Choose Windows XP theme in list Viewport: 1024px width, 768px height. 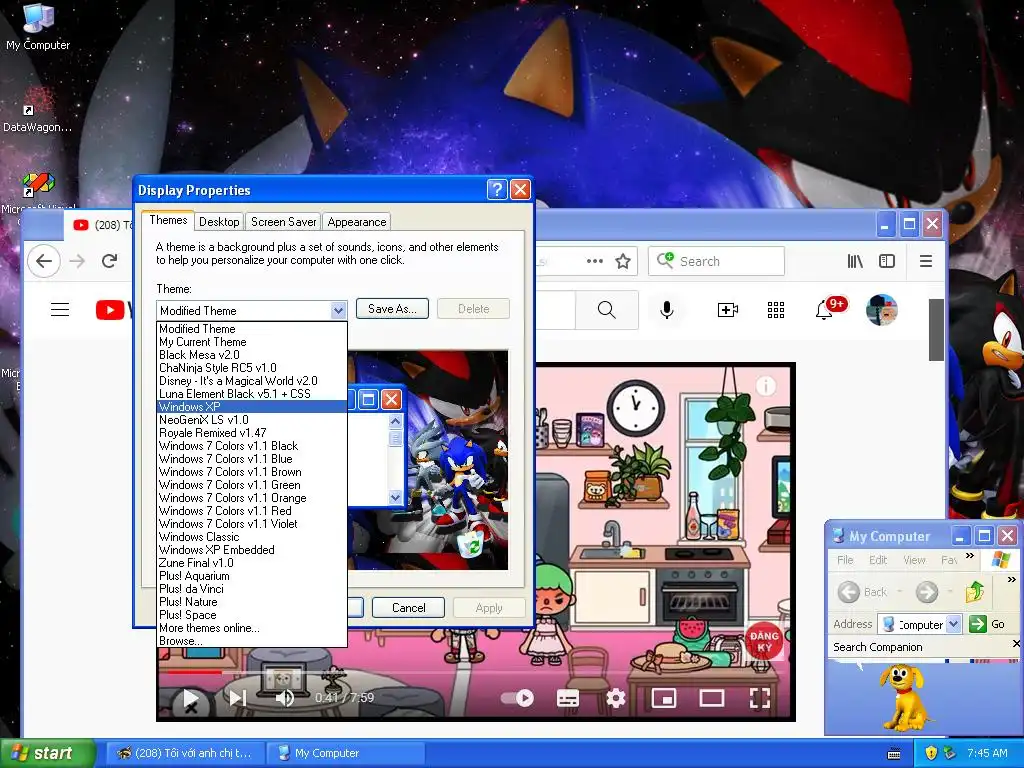coord(251,407)
